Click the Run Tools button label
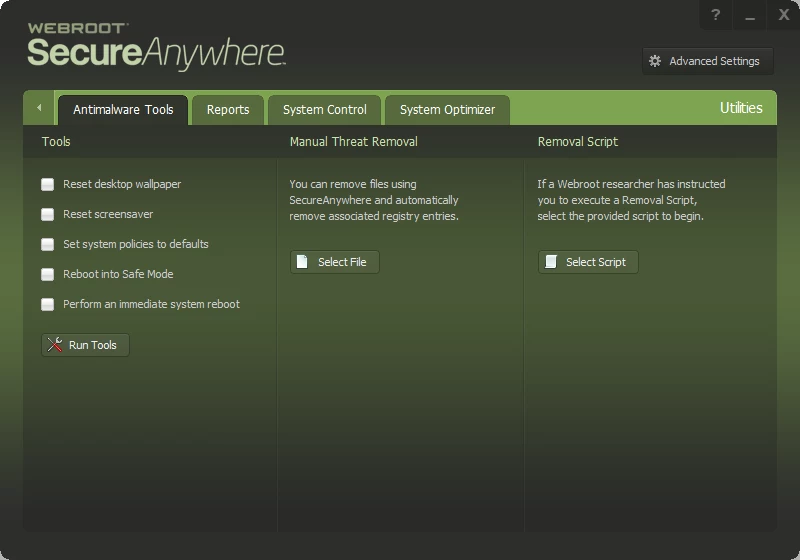800x560 pixels. 93,345
